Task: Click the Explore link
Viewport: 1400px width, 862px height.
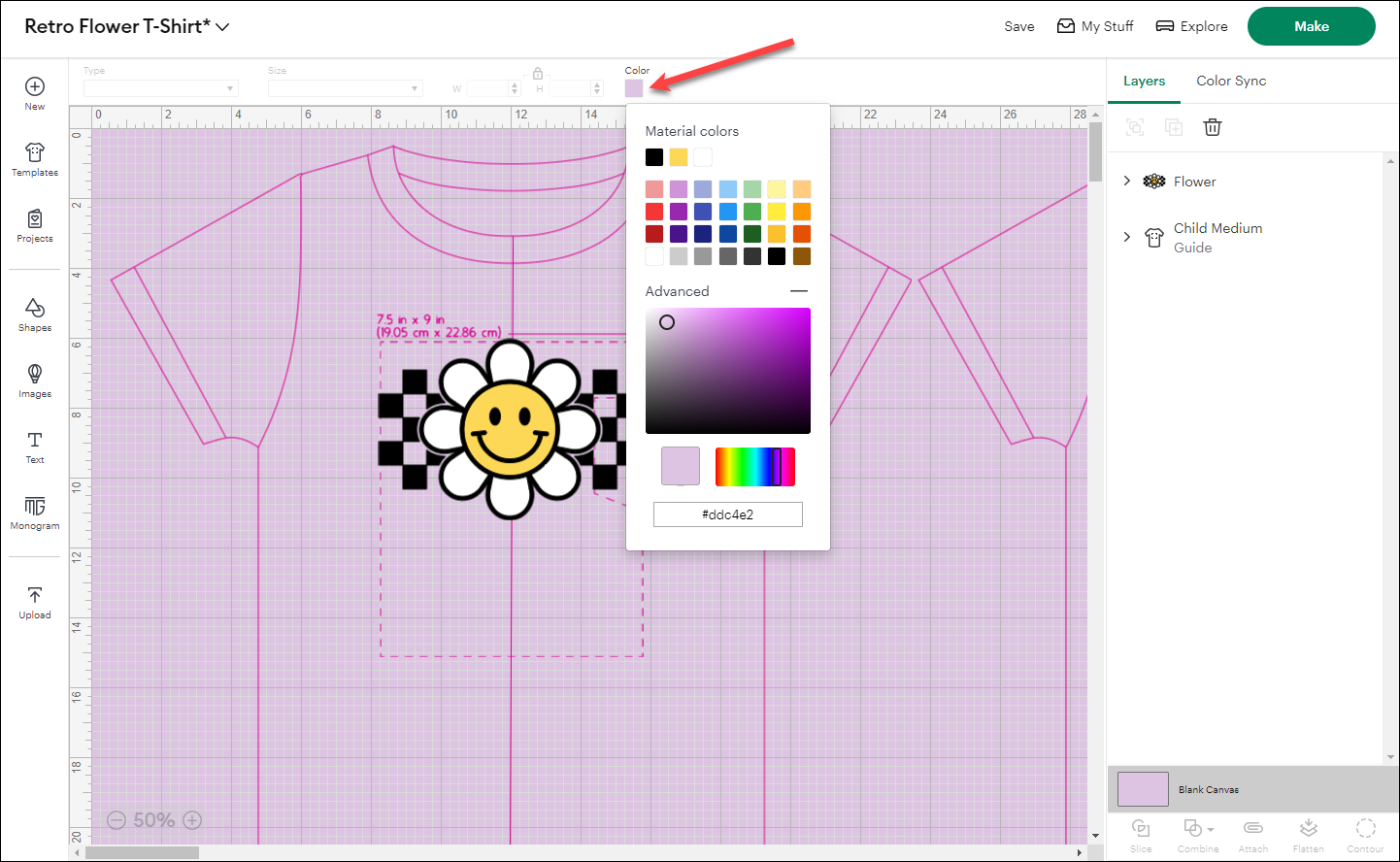Action: pyautogui.click(x=1191, y=26)
